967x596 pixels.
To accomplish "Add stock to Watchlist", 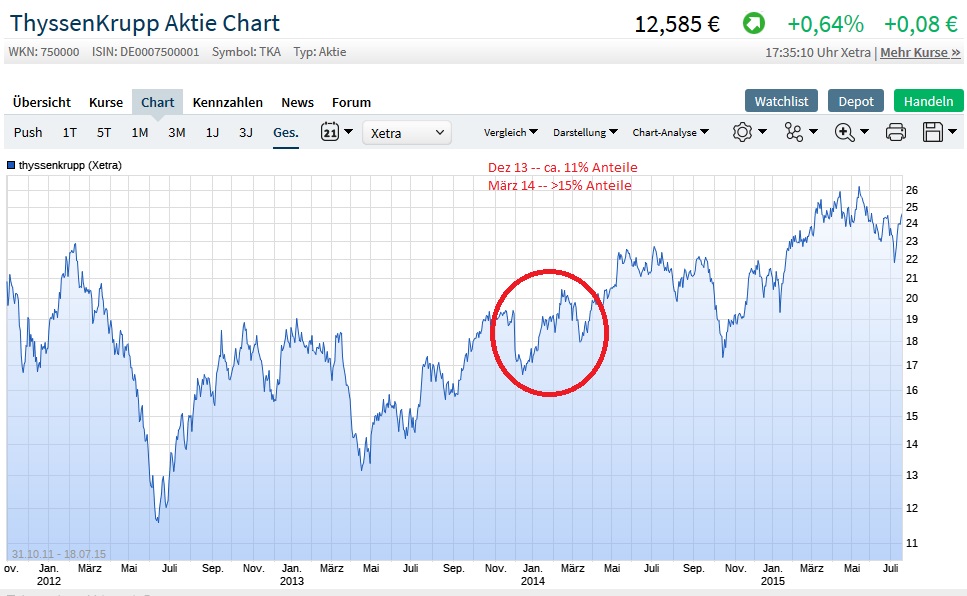I will click(x=781, y=101).
